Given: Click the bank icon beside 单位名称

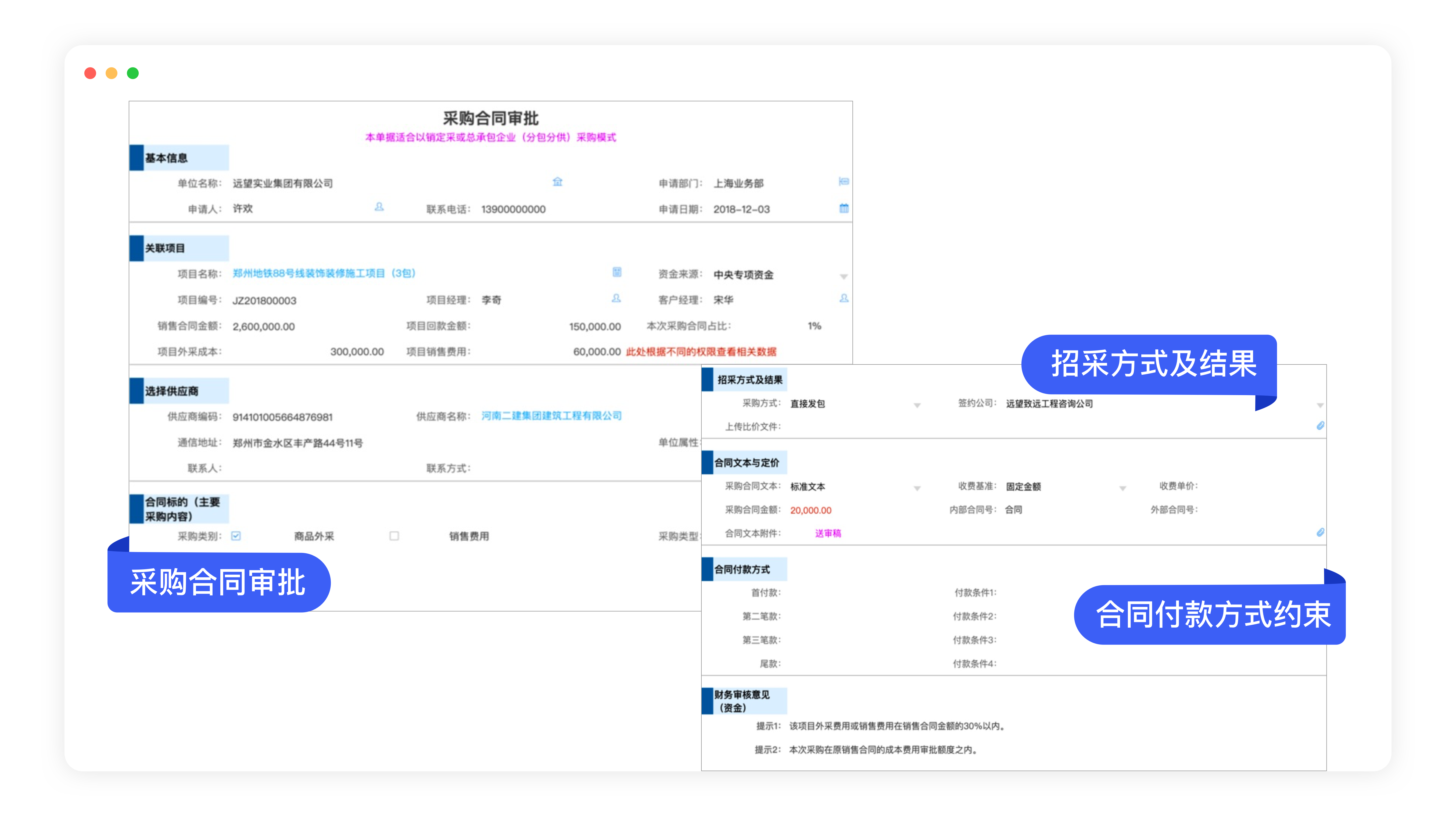Looking at the screenshot, I should click(x=557, y=181).
